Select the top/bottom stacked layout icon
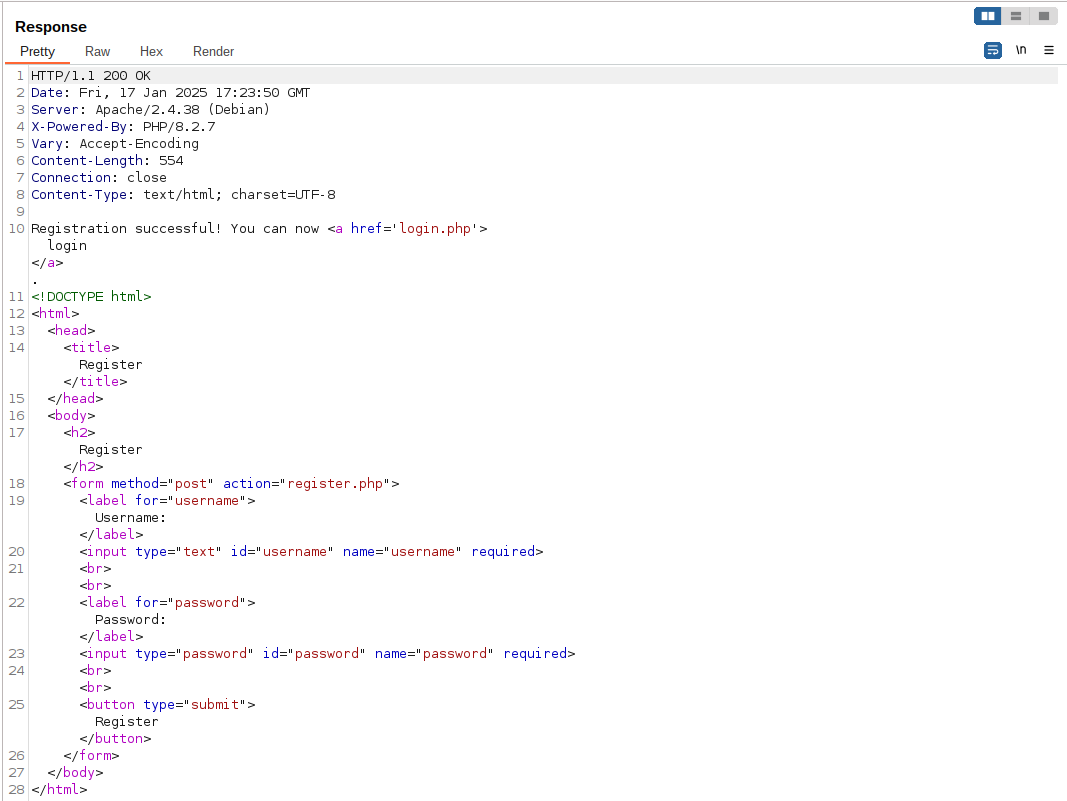Image resolution: width=1067 pixels, height=801 pixels. click(x=1016, y=16)
